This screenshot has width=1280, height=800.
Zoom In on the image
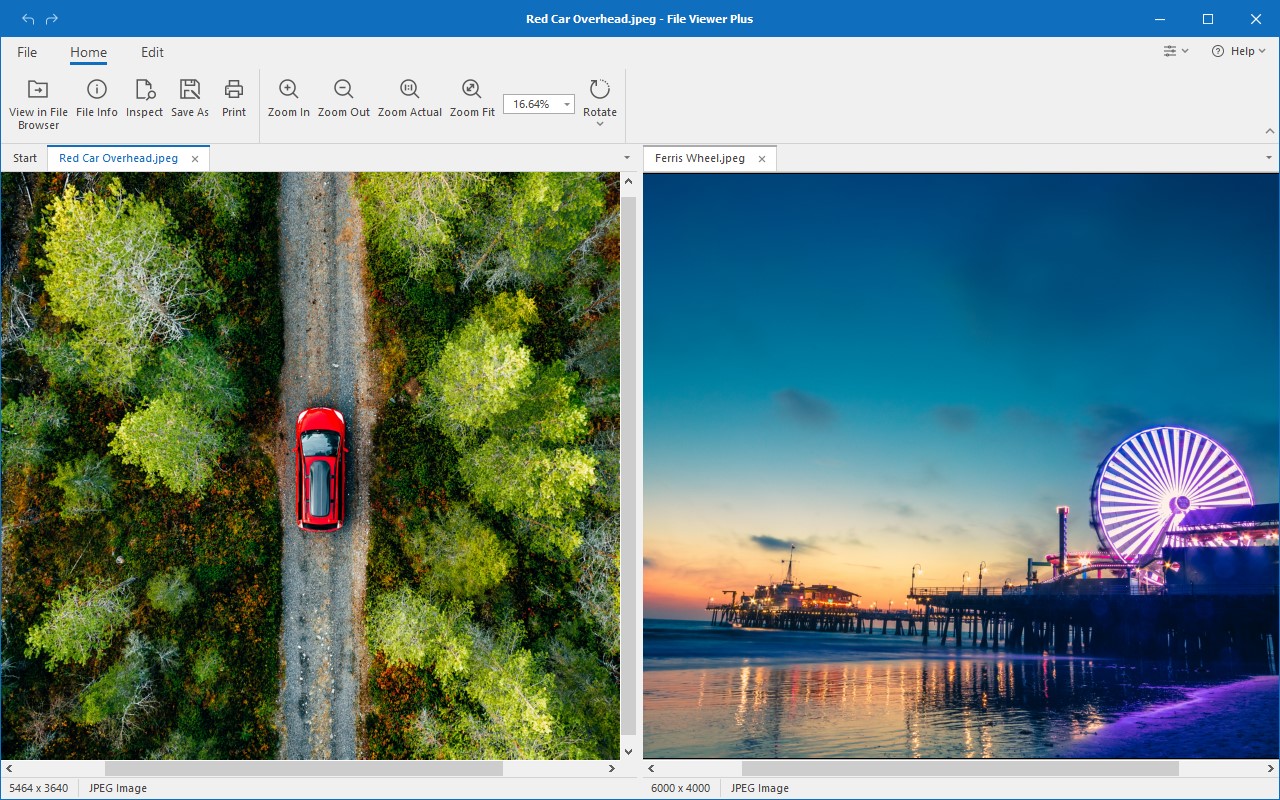[x=289, y=89]
